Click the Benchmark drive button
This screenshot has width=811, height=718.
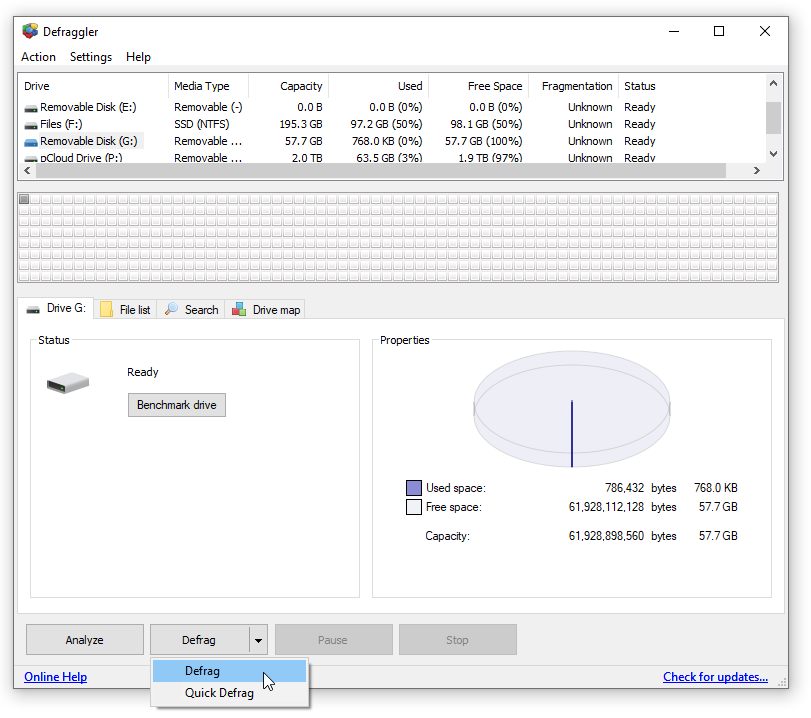tap(177, 405)
